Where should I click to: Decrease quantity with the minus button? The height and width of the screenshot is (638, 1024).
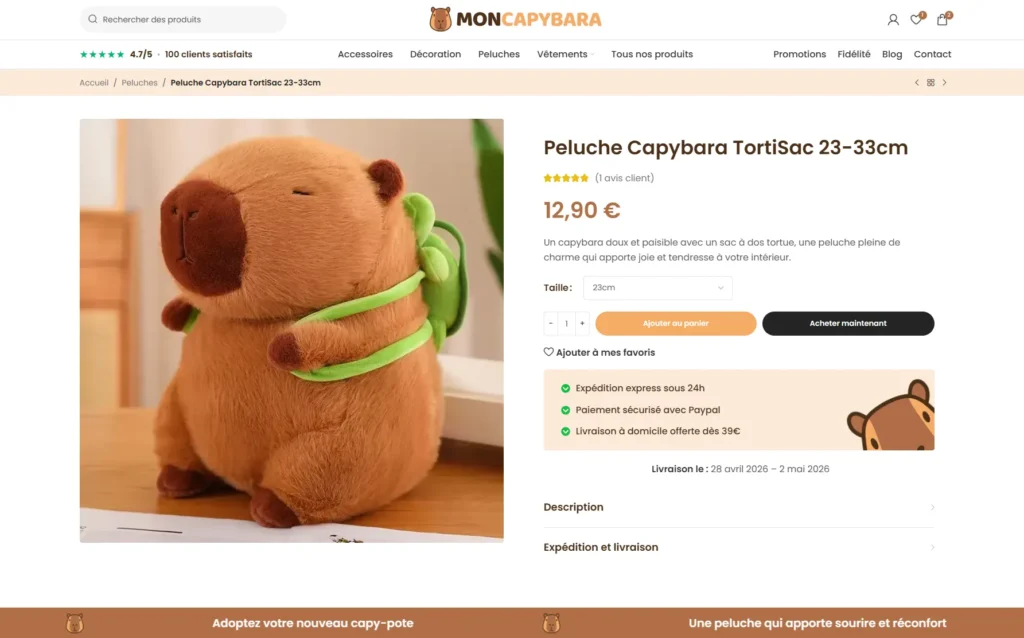(551, 323)
